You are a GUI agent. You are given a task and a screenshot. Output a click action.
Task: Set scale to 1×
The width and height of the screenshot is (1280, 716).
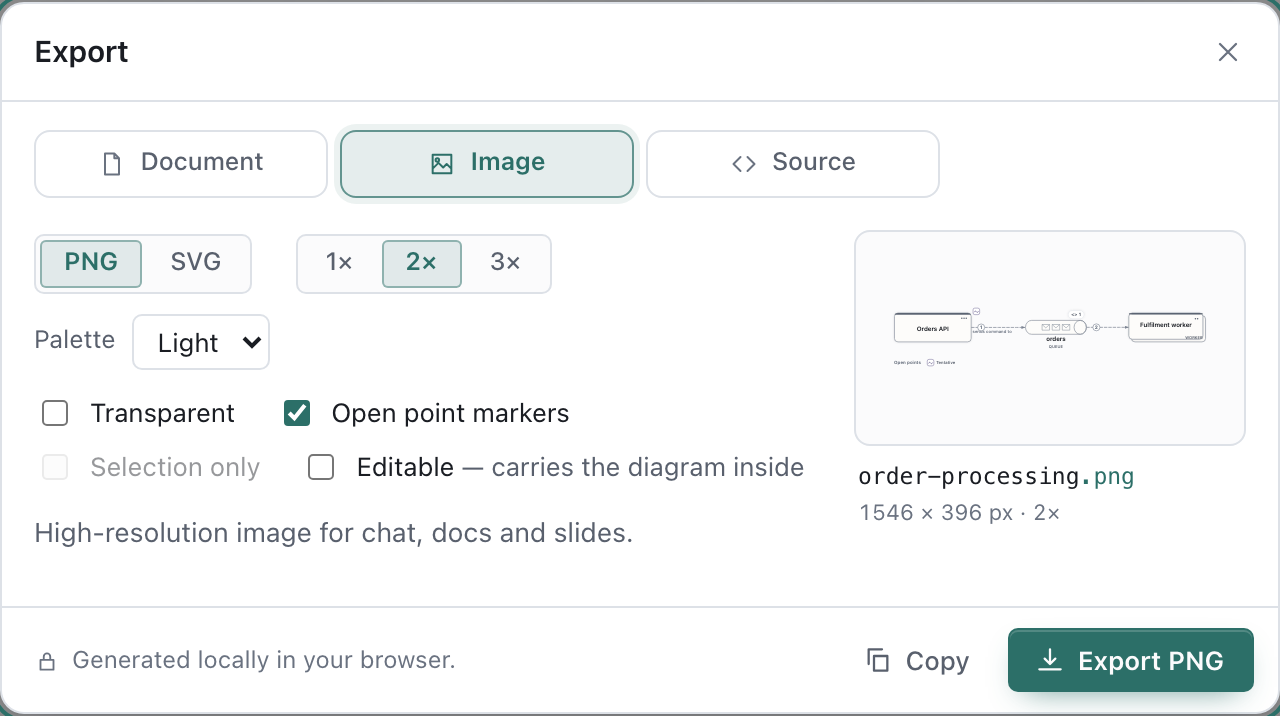339,263
